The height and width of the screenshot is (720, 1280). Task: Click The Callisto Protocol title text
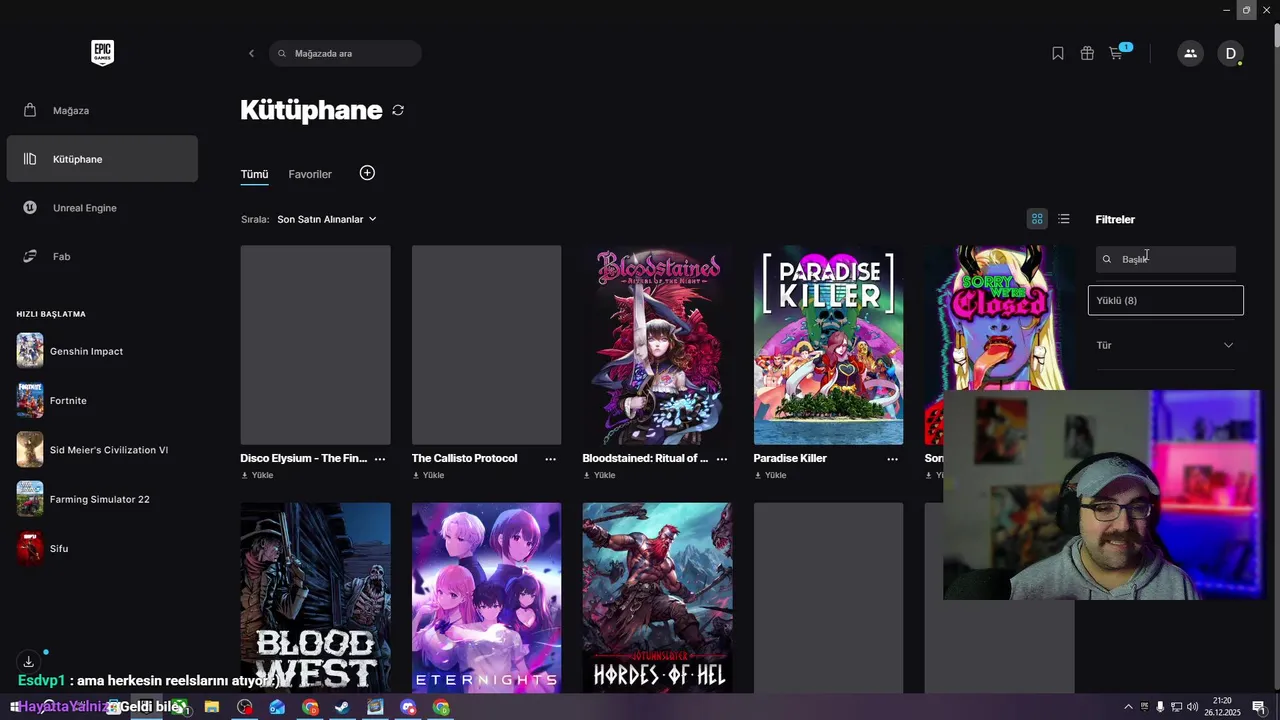[x=464, y=458]
